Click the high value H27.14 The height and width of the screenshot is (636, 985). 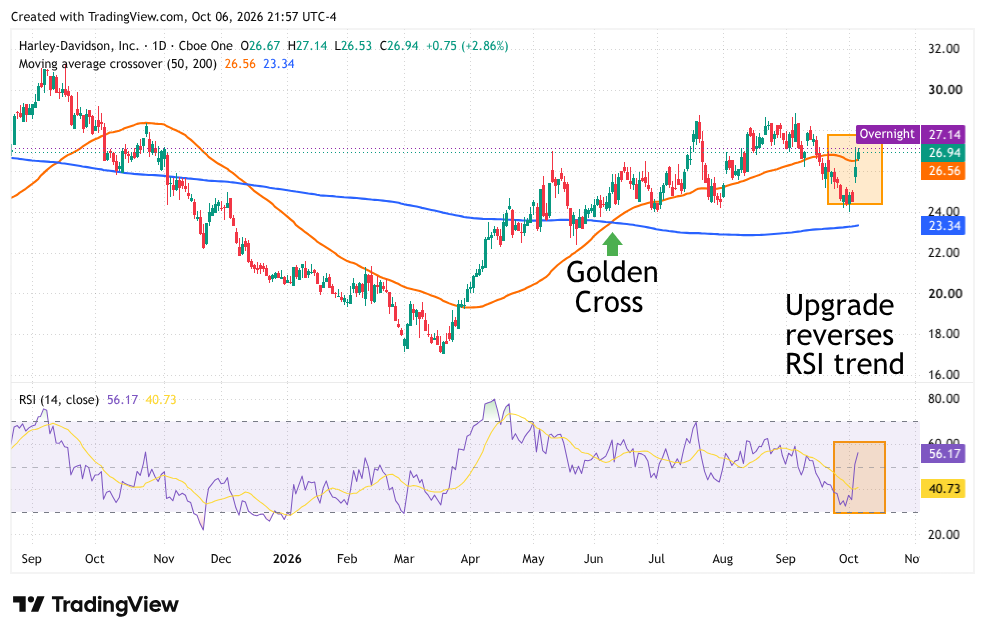(307, 46)
